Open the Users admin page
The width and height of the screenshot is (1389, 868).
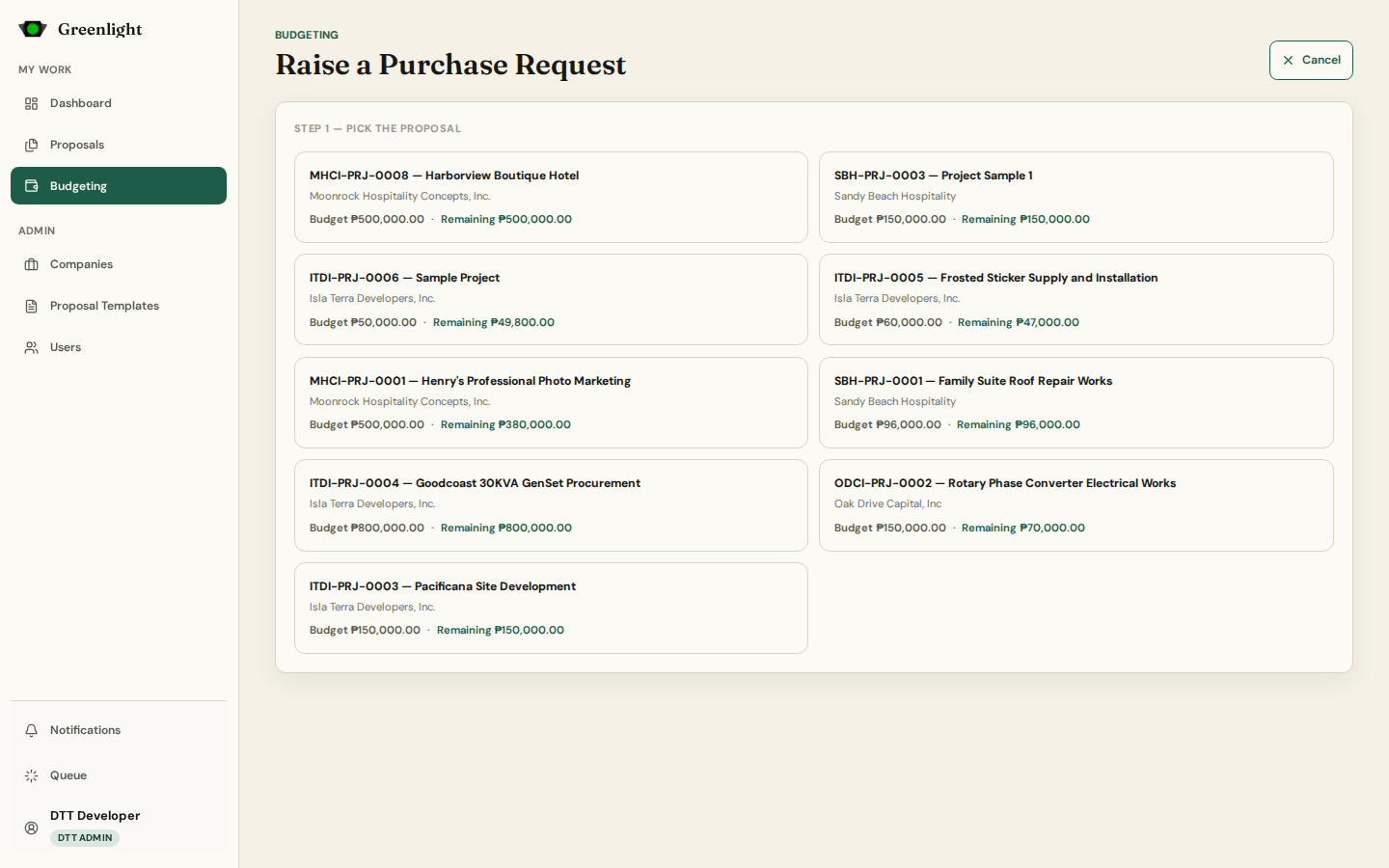[x=119, y=347]
